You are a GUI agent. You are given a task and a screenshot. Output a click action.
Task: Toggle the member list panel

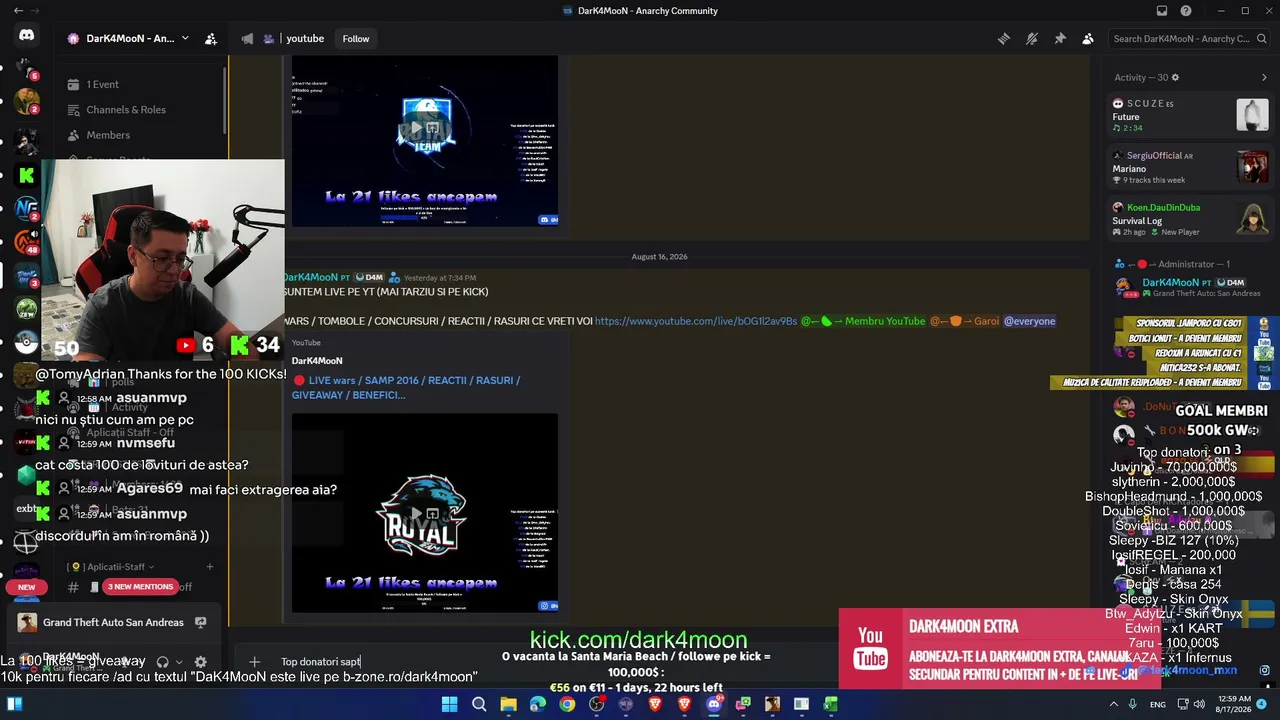tap(1088, 39)
